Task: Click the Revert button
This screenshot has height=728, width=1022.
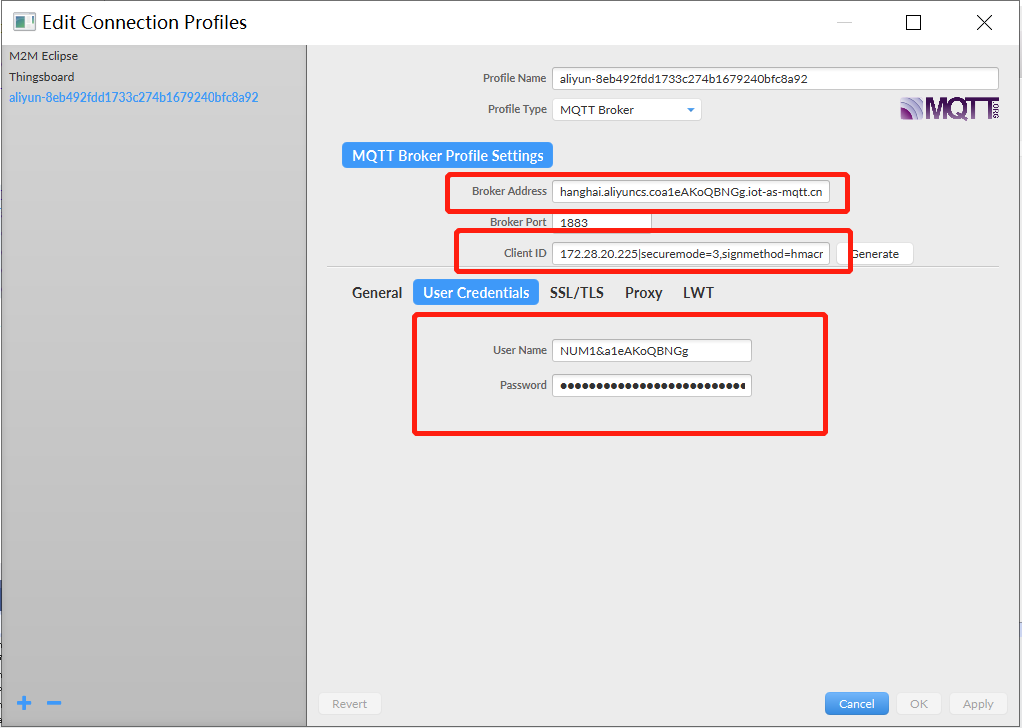Action: (349, 704)
